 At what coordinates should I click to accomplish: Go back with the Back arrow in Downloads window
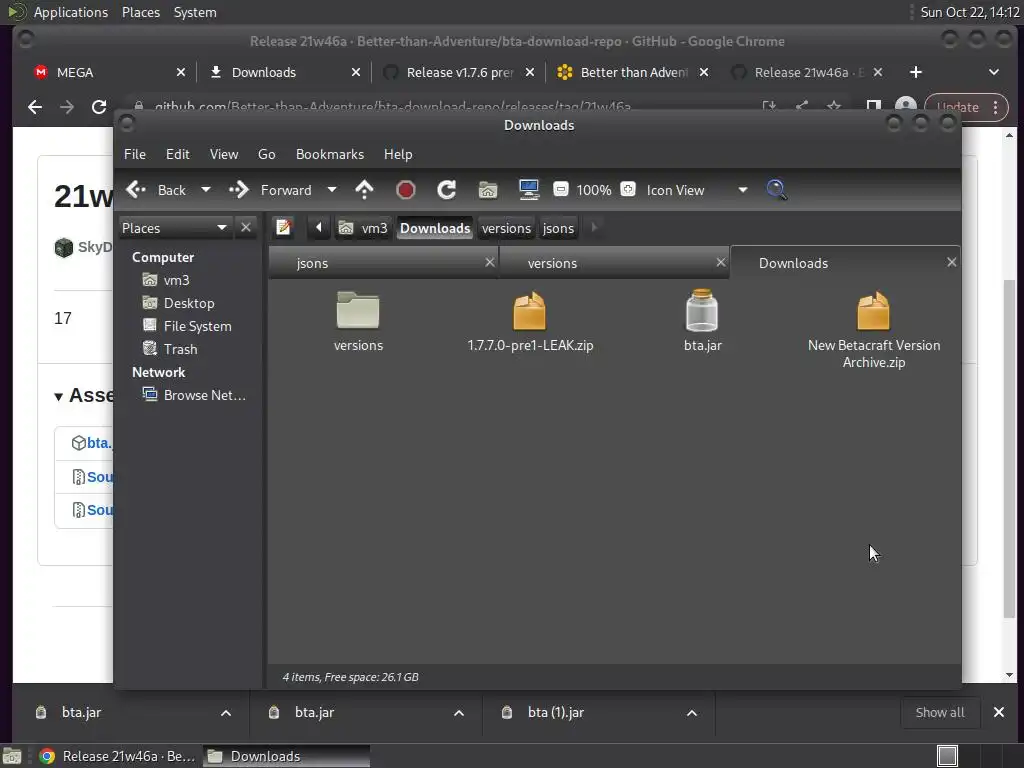[155, 190]
